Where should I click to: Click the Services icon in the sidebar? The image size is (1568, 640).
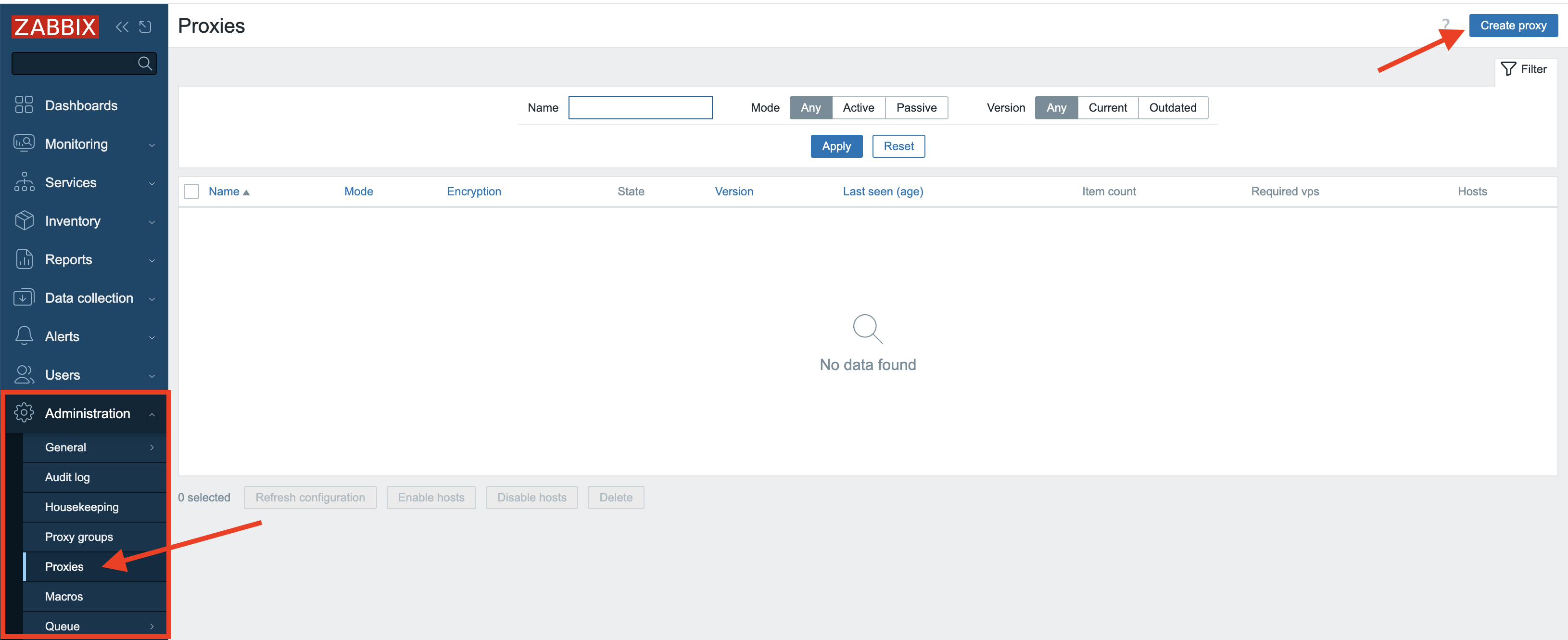[x=24, y=182]
